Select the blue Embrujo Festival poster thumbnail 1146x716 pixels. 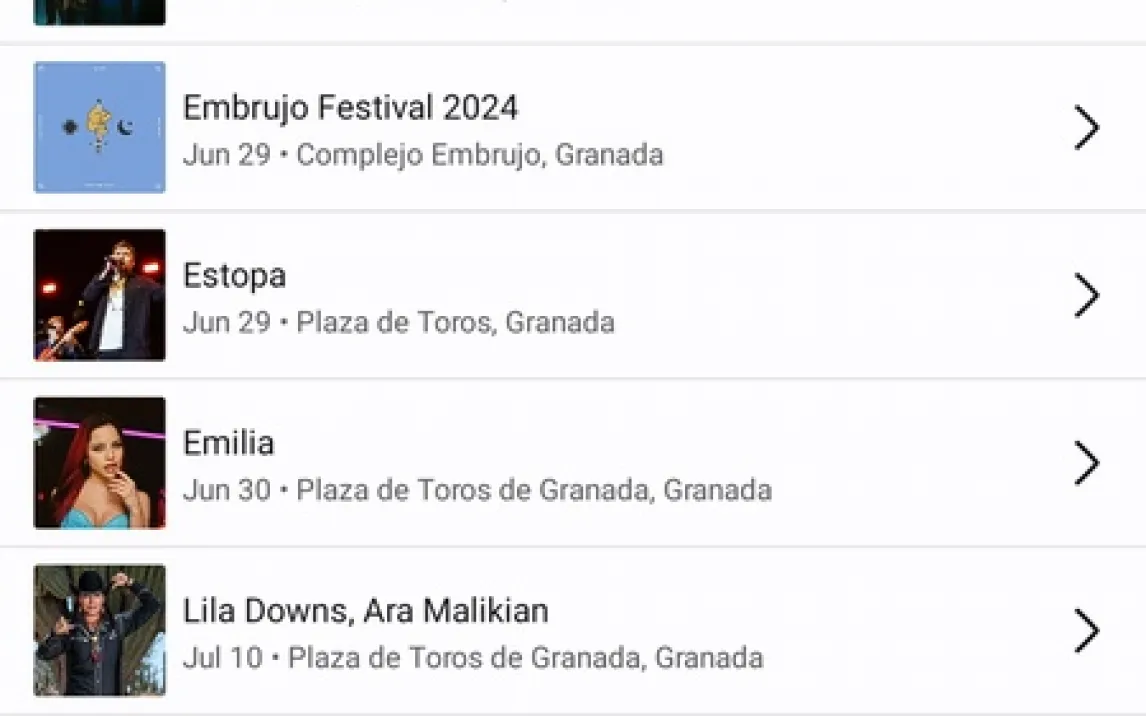(100, 127)
